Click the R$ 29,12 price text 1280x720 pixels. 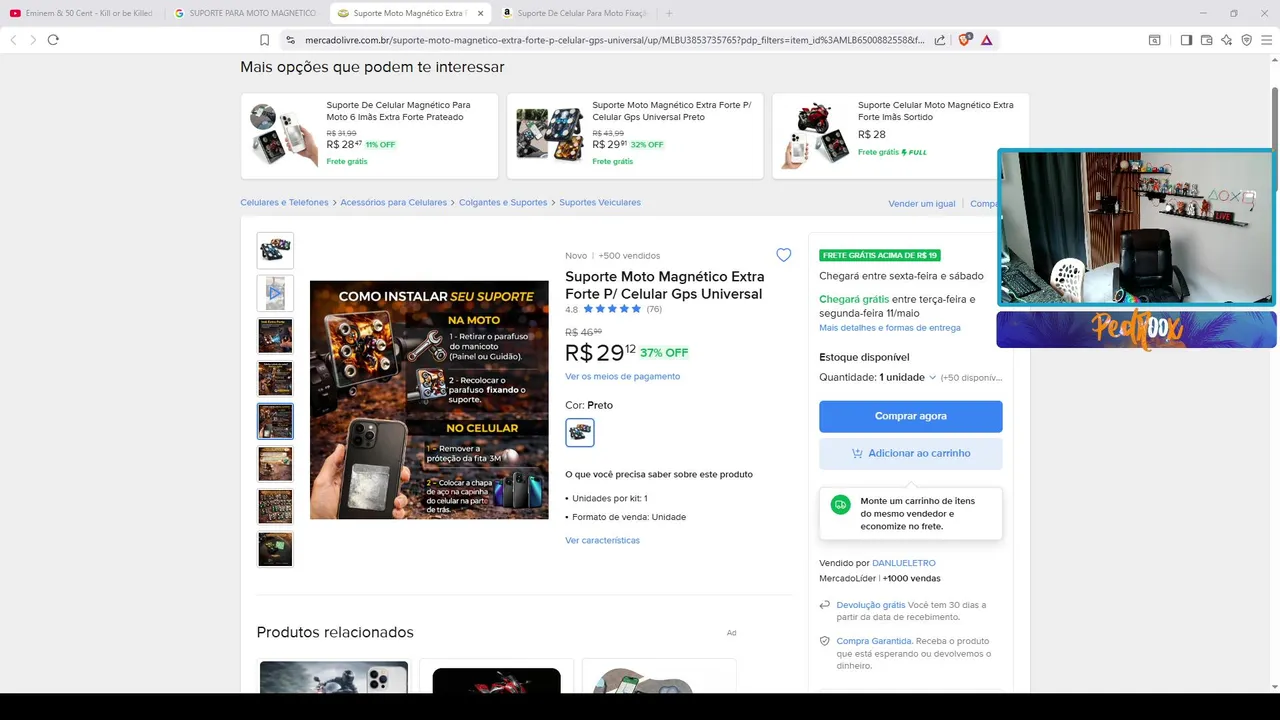600,352
